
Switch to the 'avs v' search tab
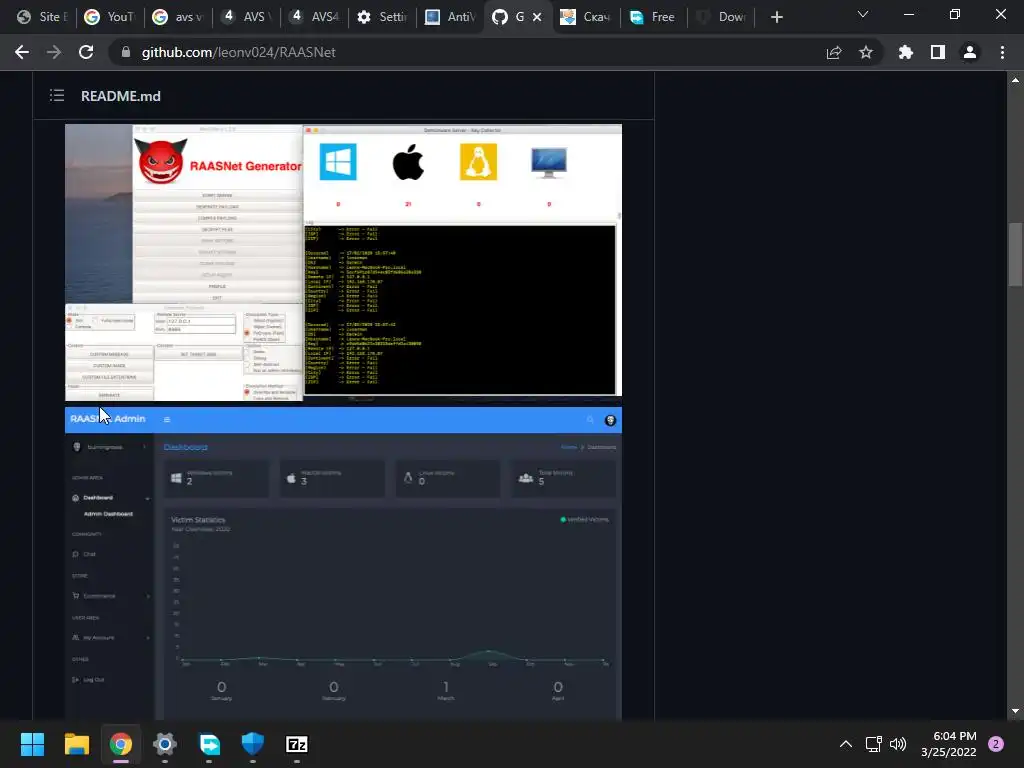(178, 17)
